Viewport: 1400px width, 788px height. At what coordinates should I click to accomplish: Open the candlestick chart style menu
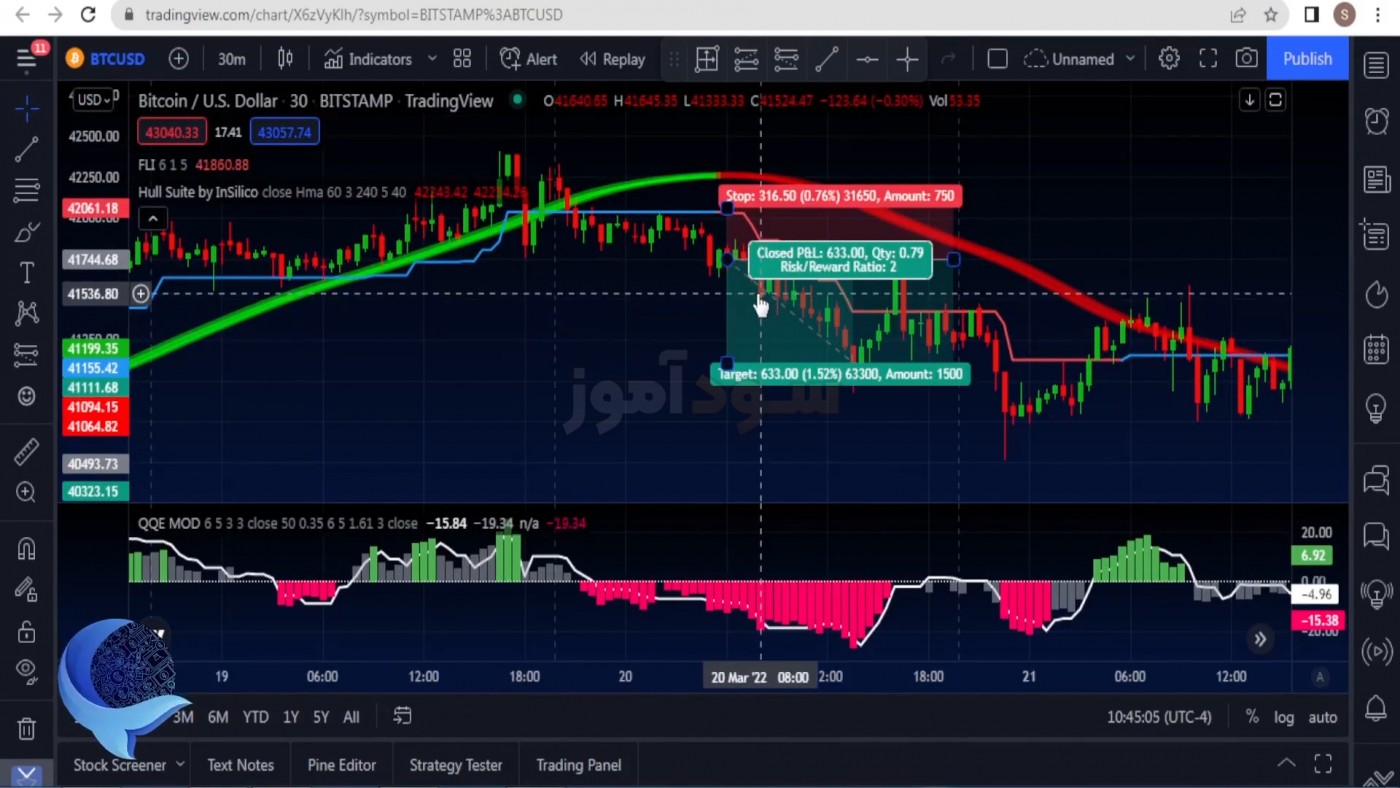tap(285, 59)
